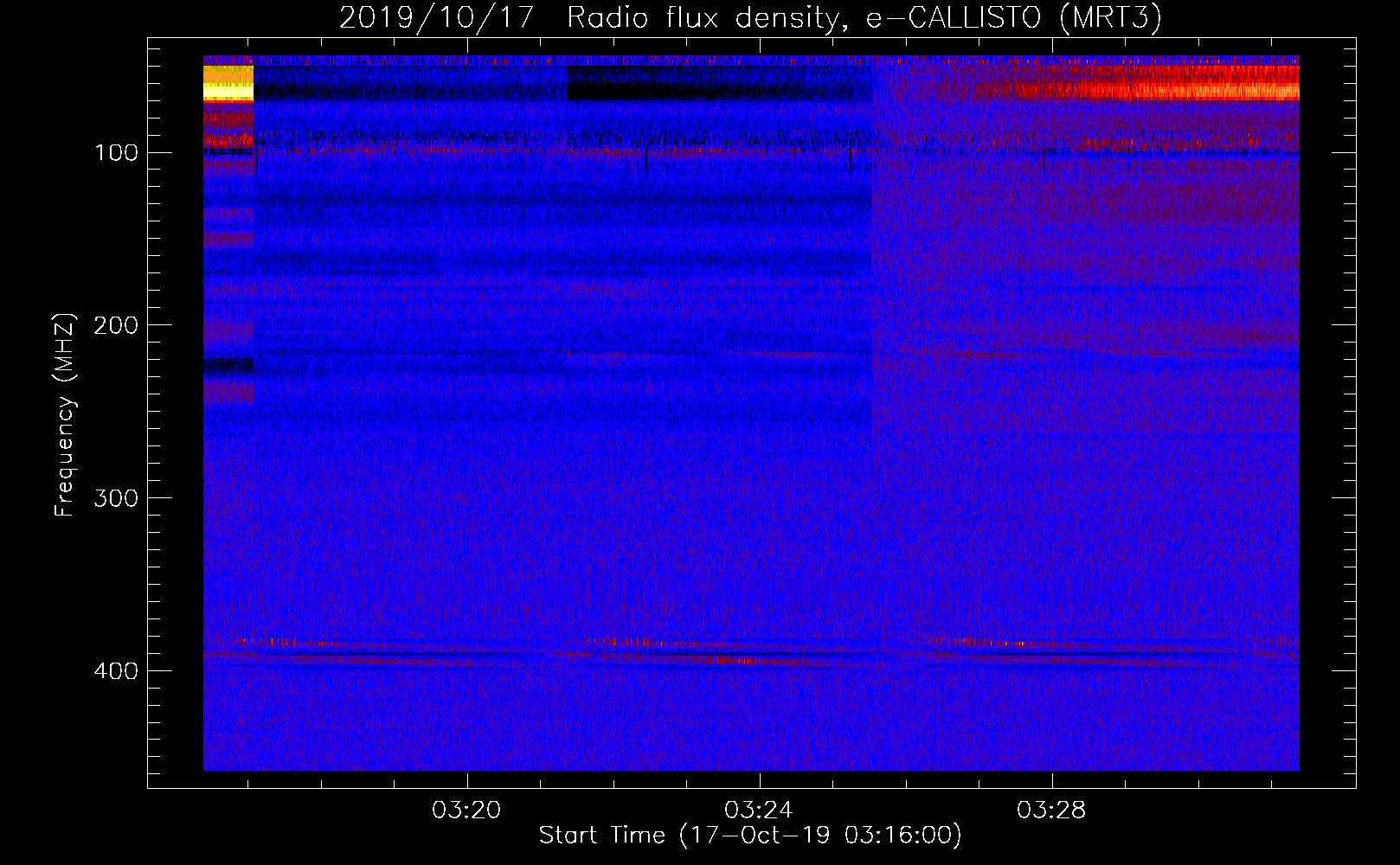The image size is (1400, 865).
Task: Click the 'Frequency (MHZ)' axis label
Action: [x=65, y=415]
